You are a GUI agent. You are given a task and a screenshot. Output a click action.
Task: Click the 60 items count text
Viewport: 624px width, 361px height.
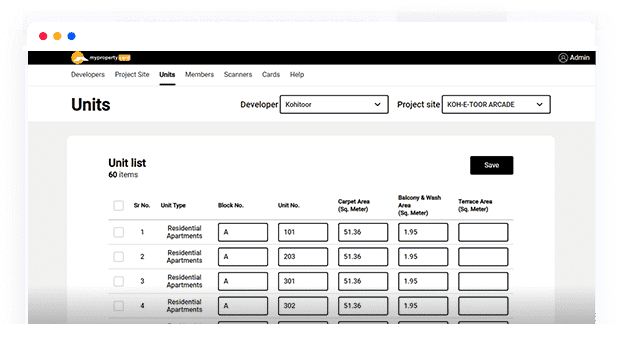123,175
